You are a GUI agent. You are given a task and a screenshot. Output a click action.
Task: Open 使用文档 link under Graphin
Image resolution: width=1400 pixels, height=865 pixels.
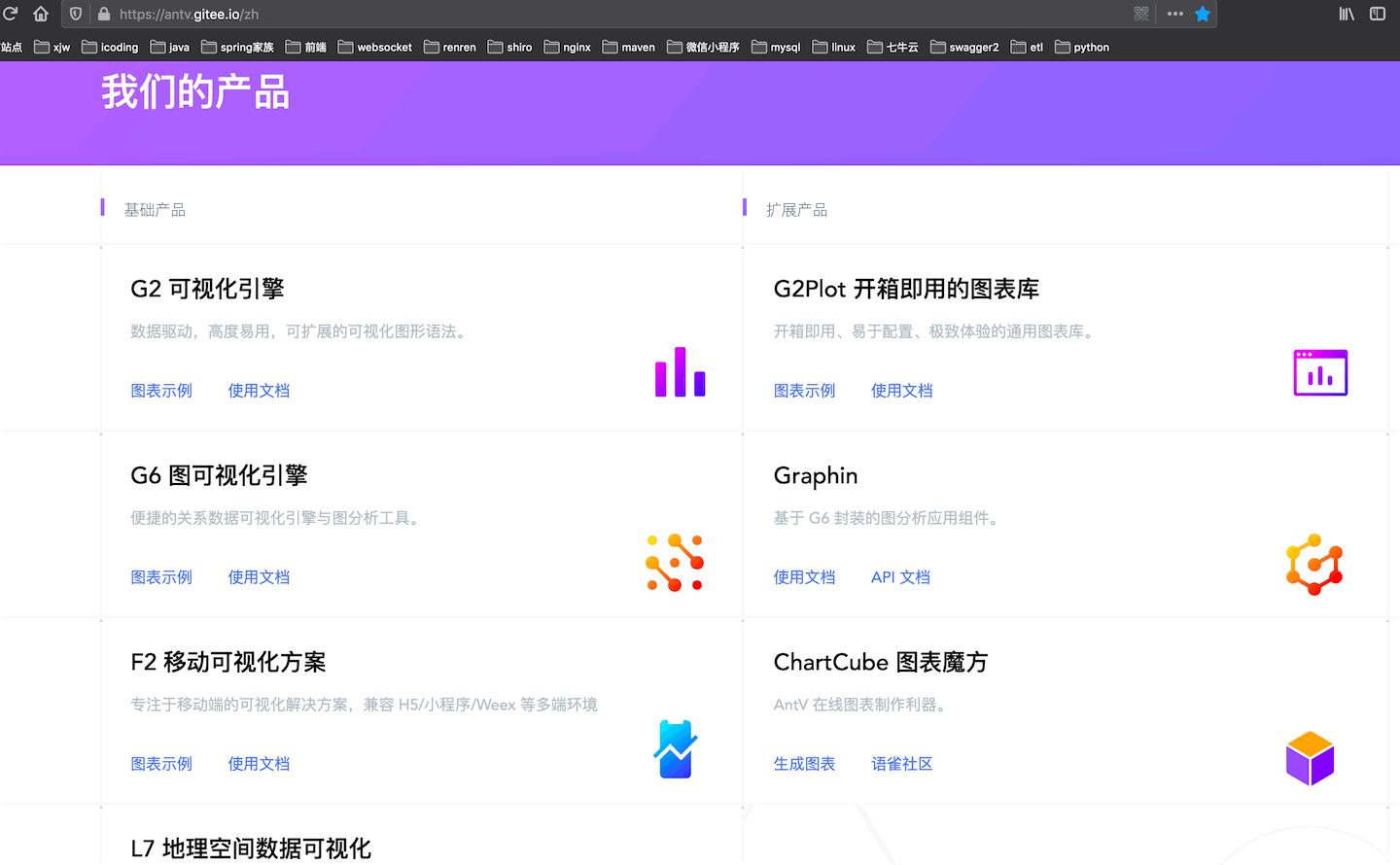coord(804,577)
